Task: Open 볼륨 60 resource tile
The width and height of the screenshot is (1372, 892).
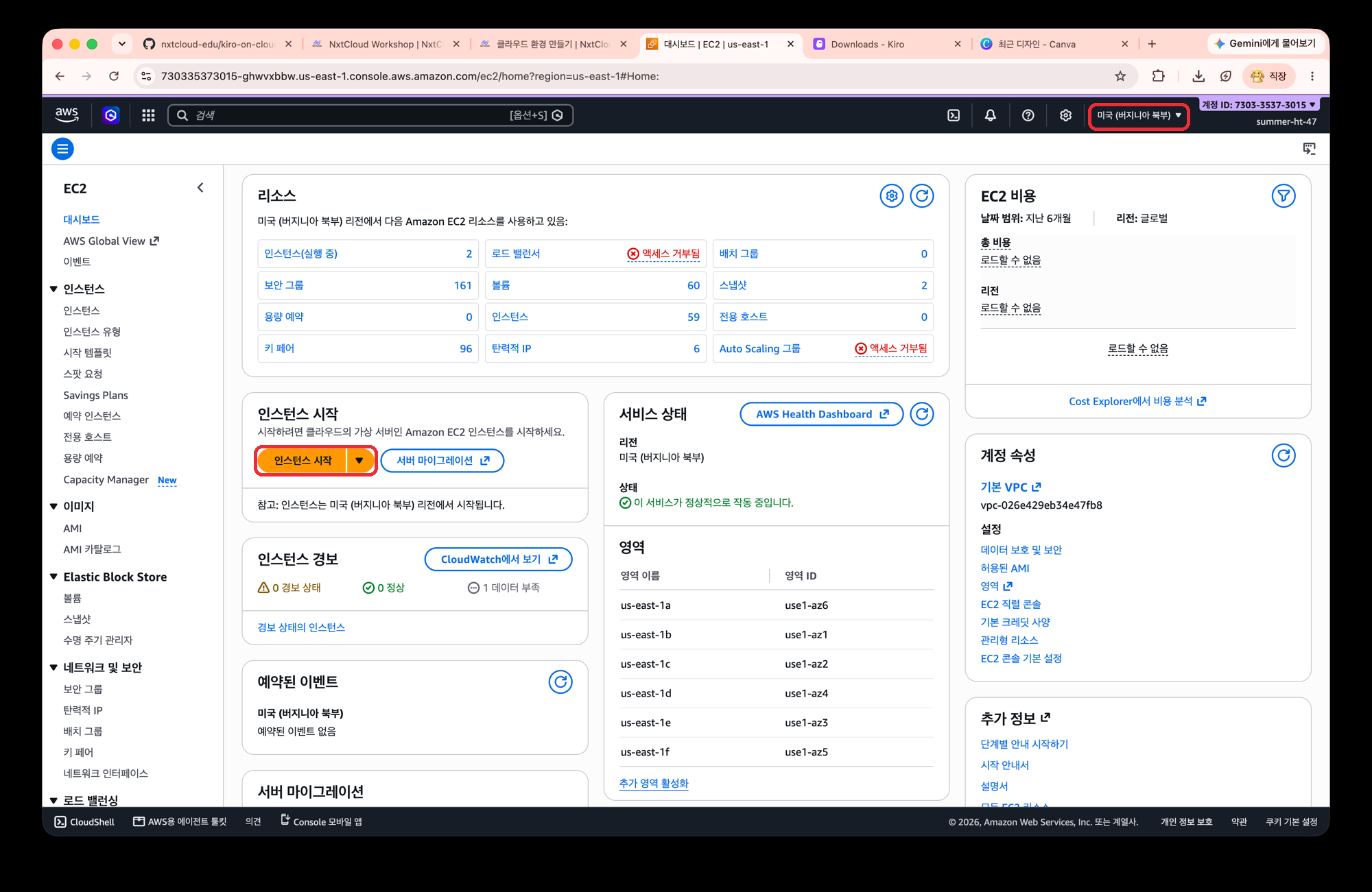Action: [x=595, y=285]
